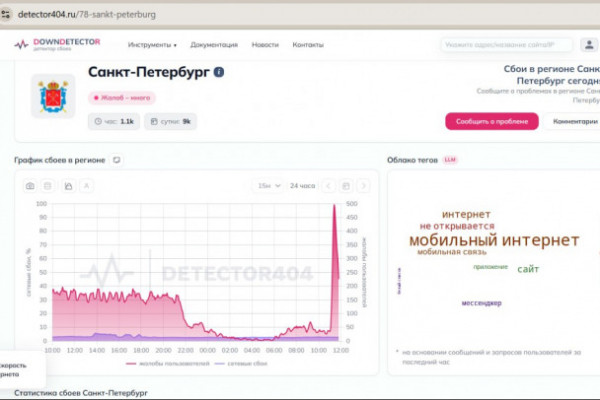Click the 24 часа range label
Image resolution: width=600 pixels, height=400 pixels.
click(x=302, y=186)
